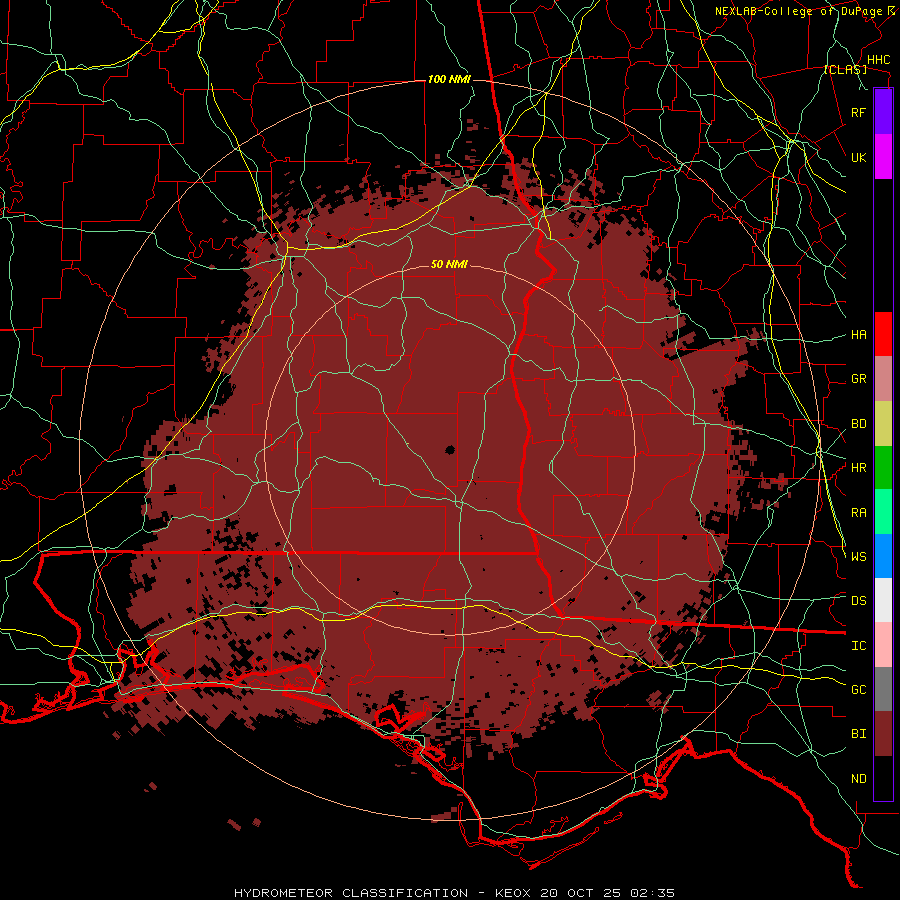Viewport: 900px width, 900px height.
Task: Click the HA legend label
Action: pyautogui.click(x=858, y=334)
